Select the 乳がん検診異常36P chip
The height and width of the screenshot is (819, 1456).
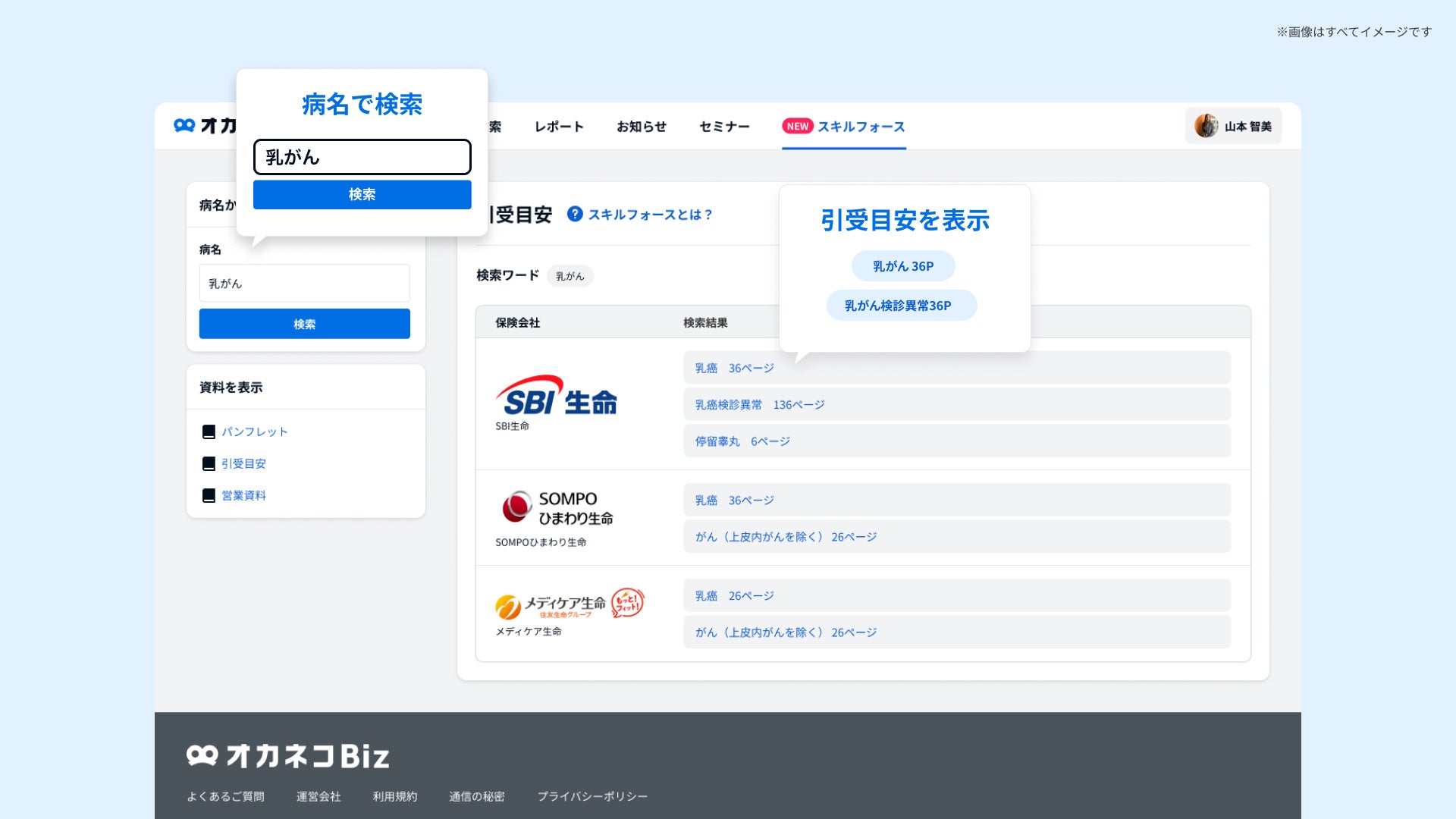click(901, 306)
